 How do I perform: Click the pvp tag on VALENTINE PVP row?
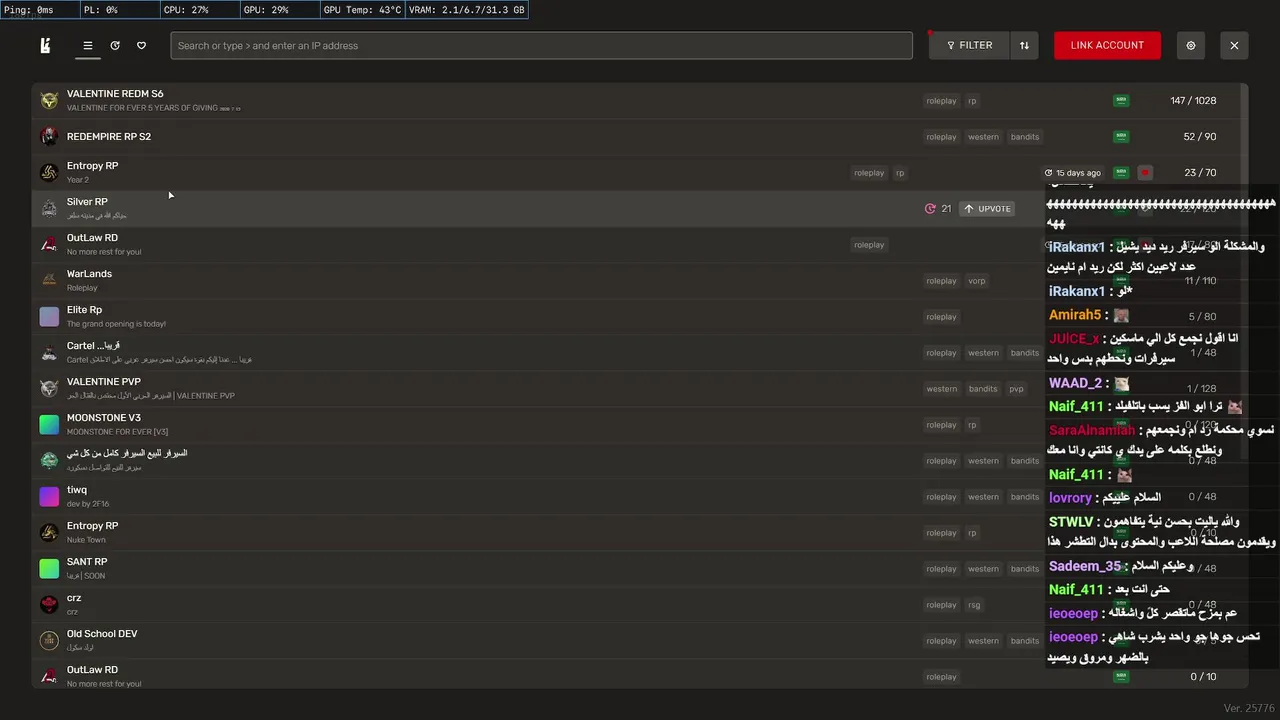[x=1016, y=389]
